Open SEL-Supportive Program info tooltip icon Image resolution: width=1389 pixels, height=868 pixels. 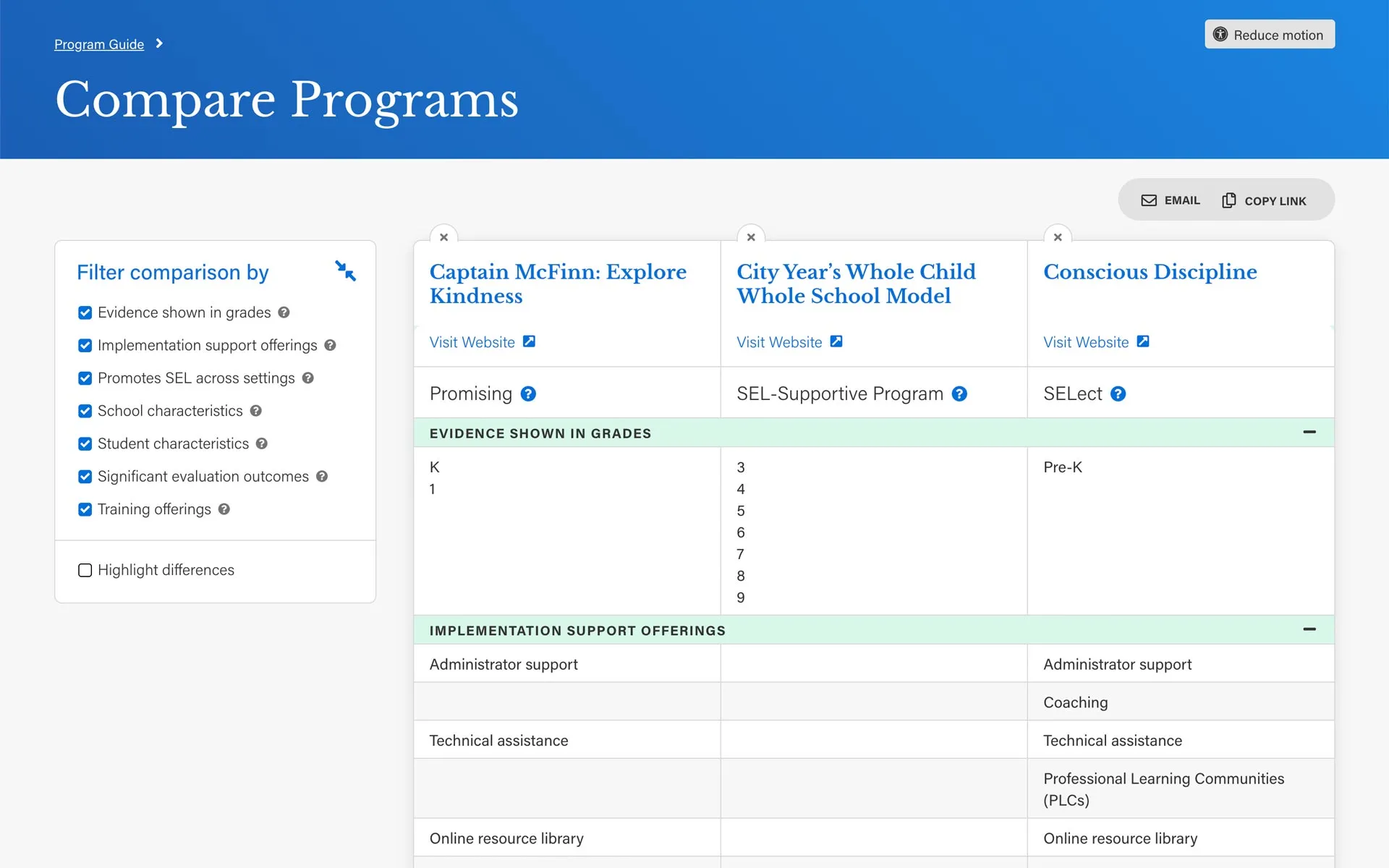coord(959,394)
